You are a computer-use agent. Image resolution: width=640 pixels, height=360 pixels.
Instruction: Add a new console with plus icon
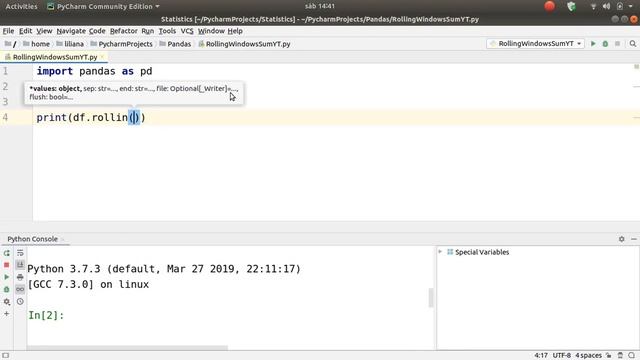click(7, 313)
